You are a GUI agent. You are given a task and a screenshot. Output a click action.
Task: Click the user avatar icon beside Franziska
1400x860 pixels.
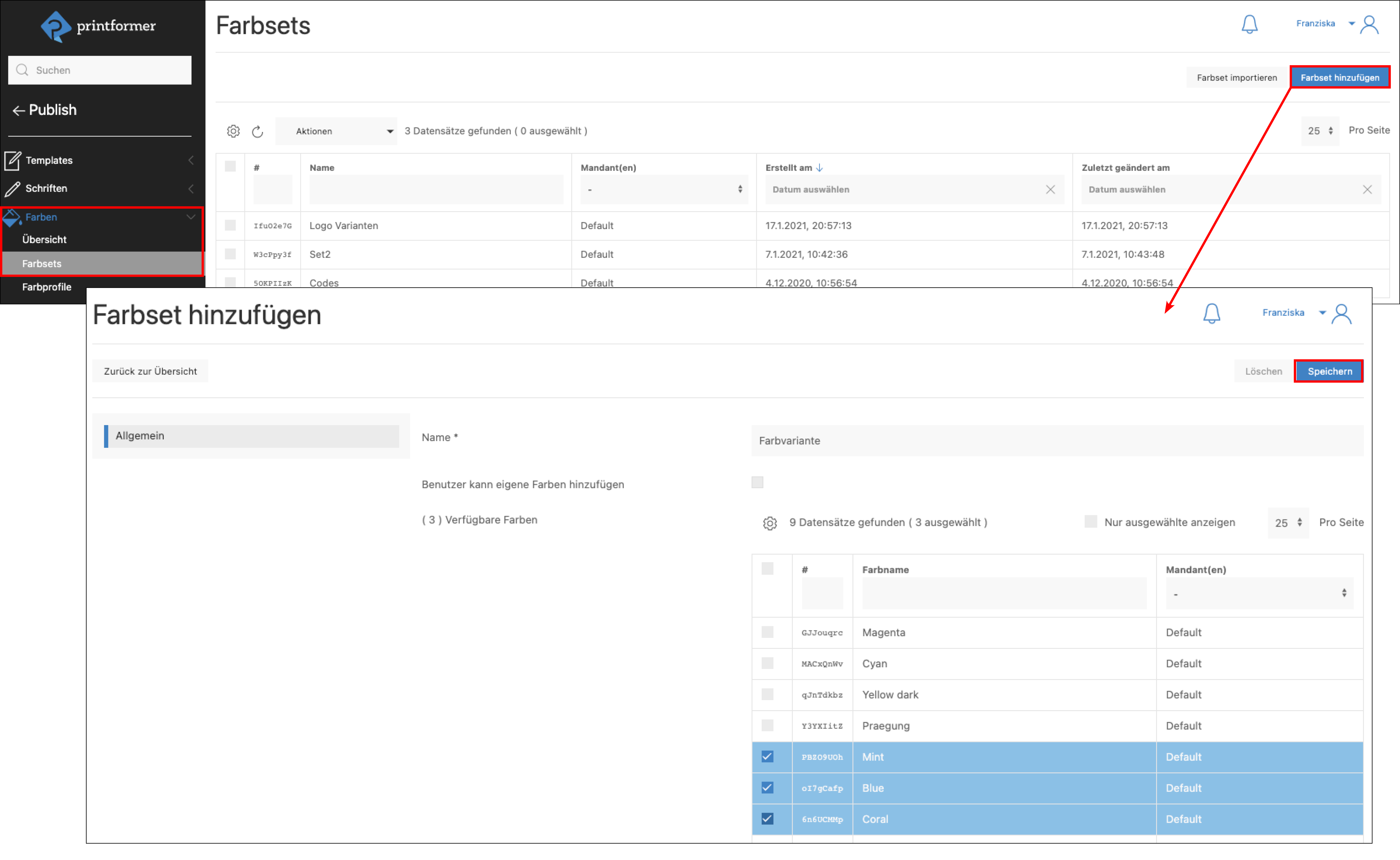coord(1369,24)
